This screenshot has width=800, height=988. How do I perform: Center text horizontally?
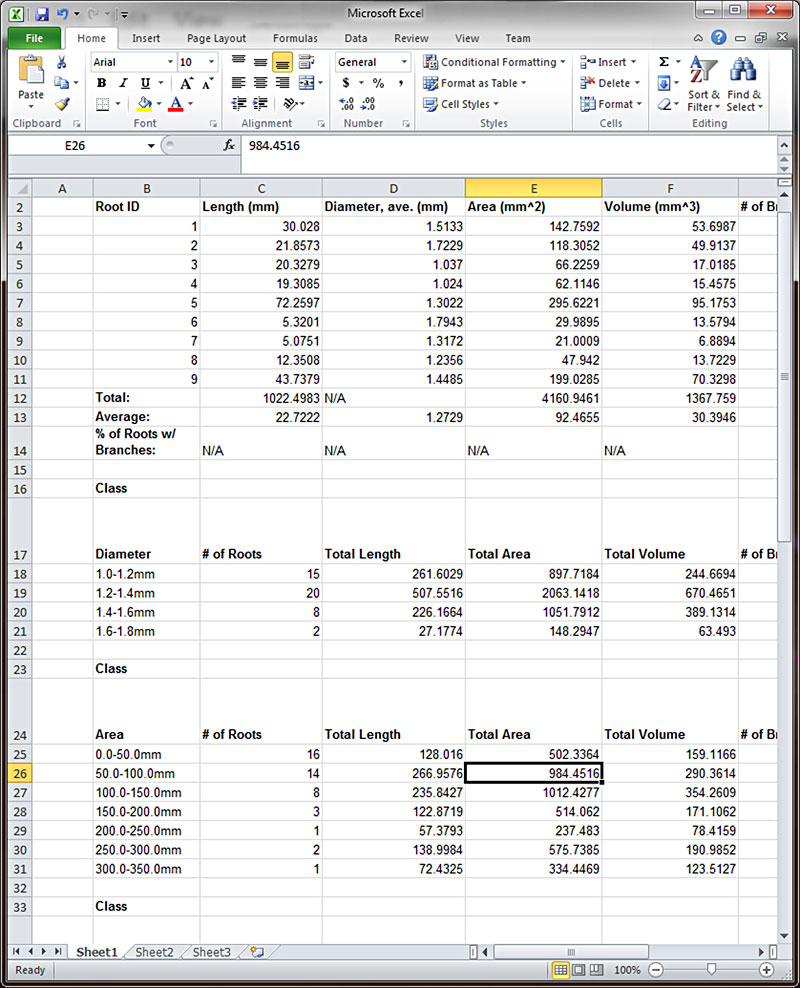260,83
